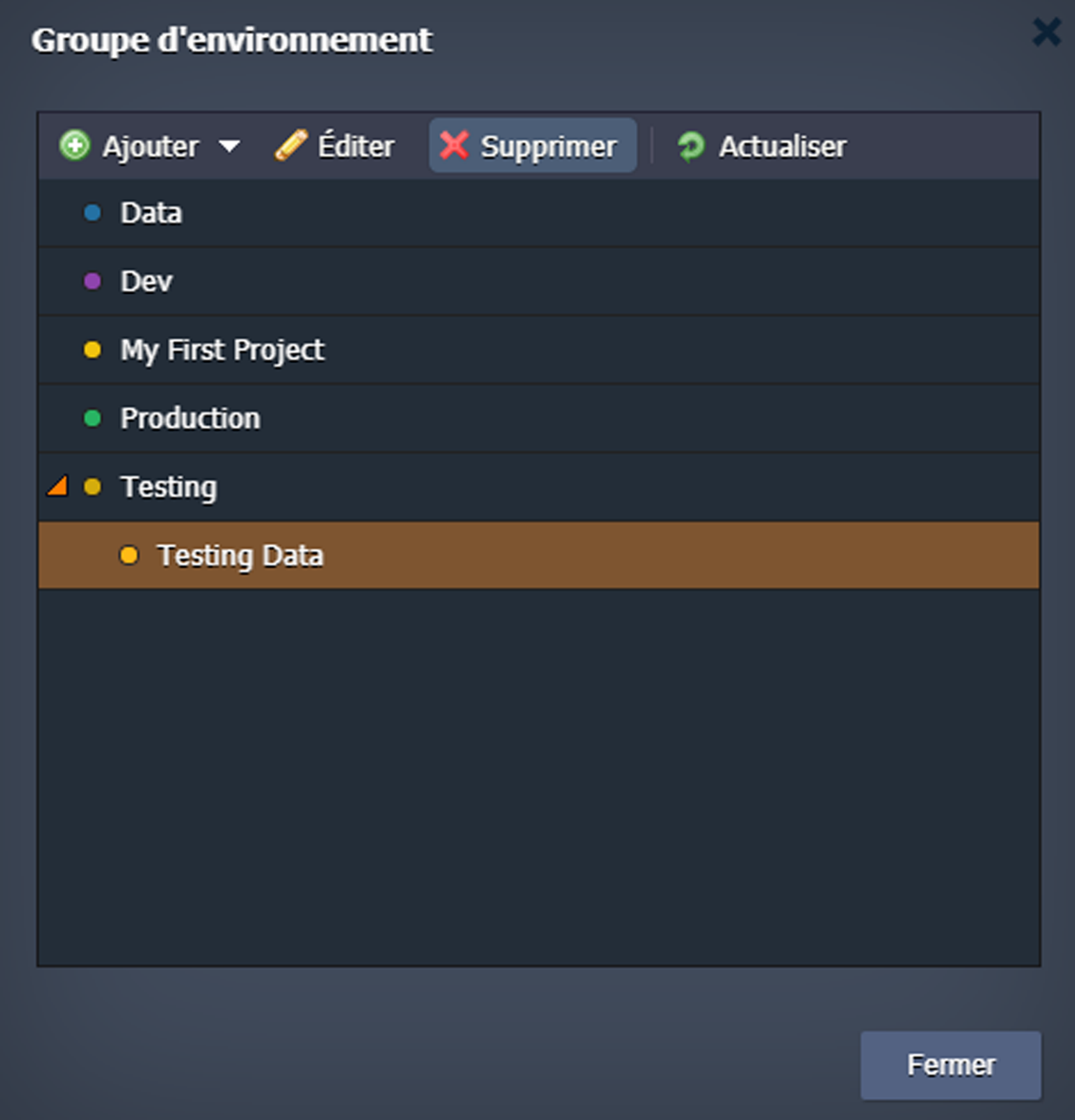Click the red X Supprimer icon
Image resolution: width=1075 pixels, height=1120 pixels.
(454, 145)
